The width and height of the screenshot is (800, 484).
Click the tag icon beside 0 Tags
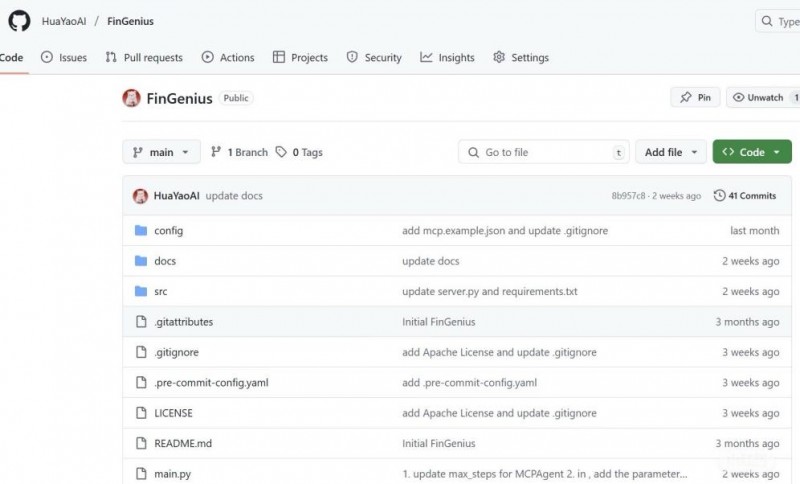tap(281, 152)
